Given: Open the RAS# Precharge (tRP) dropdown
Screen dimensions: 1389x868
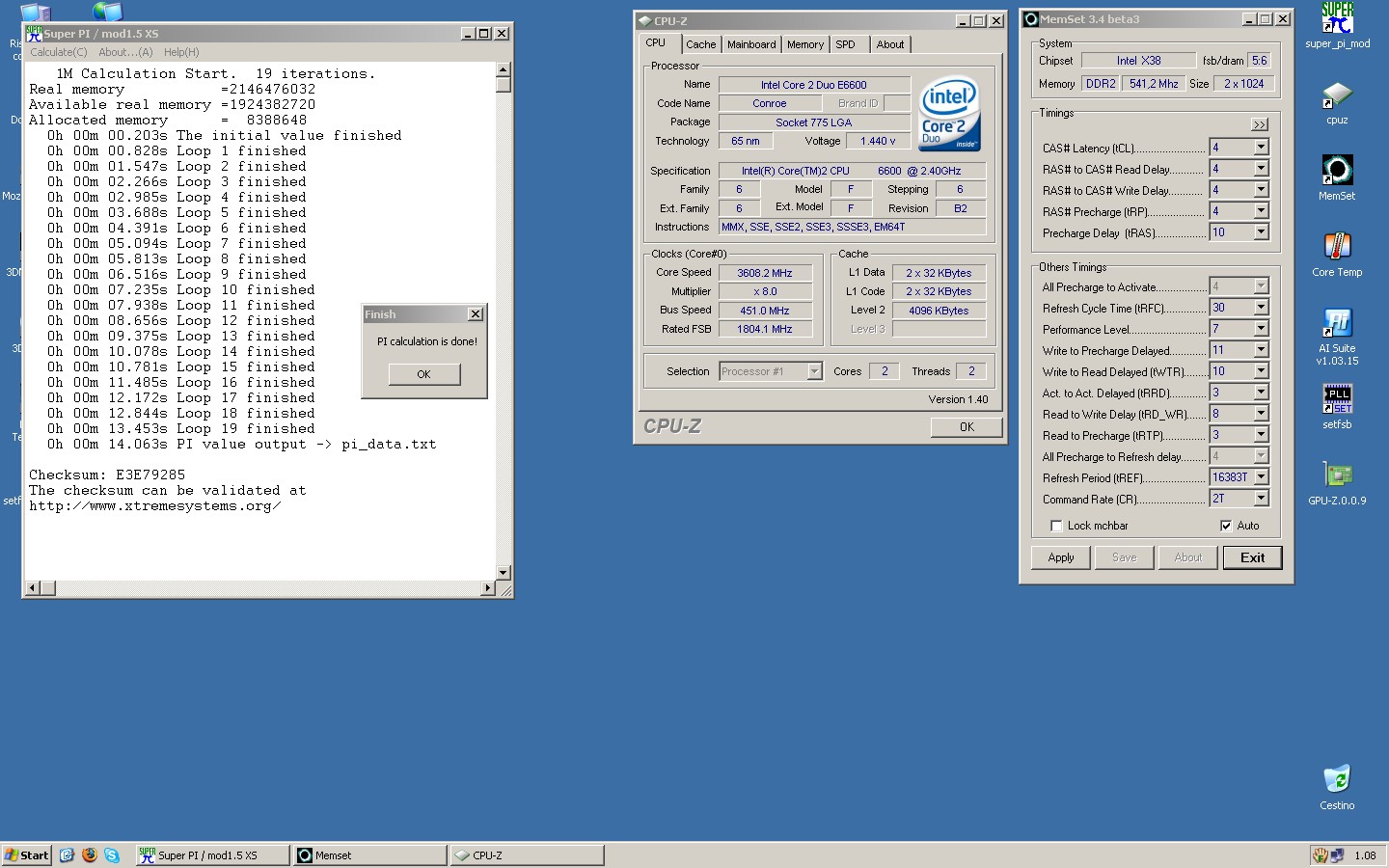Looking at the screenshot, I should click(x=1261, y=211).
